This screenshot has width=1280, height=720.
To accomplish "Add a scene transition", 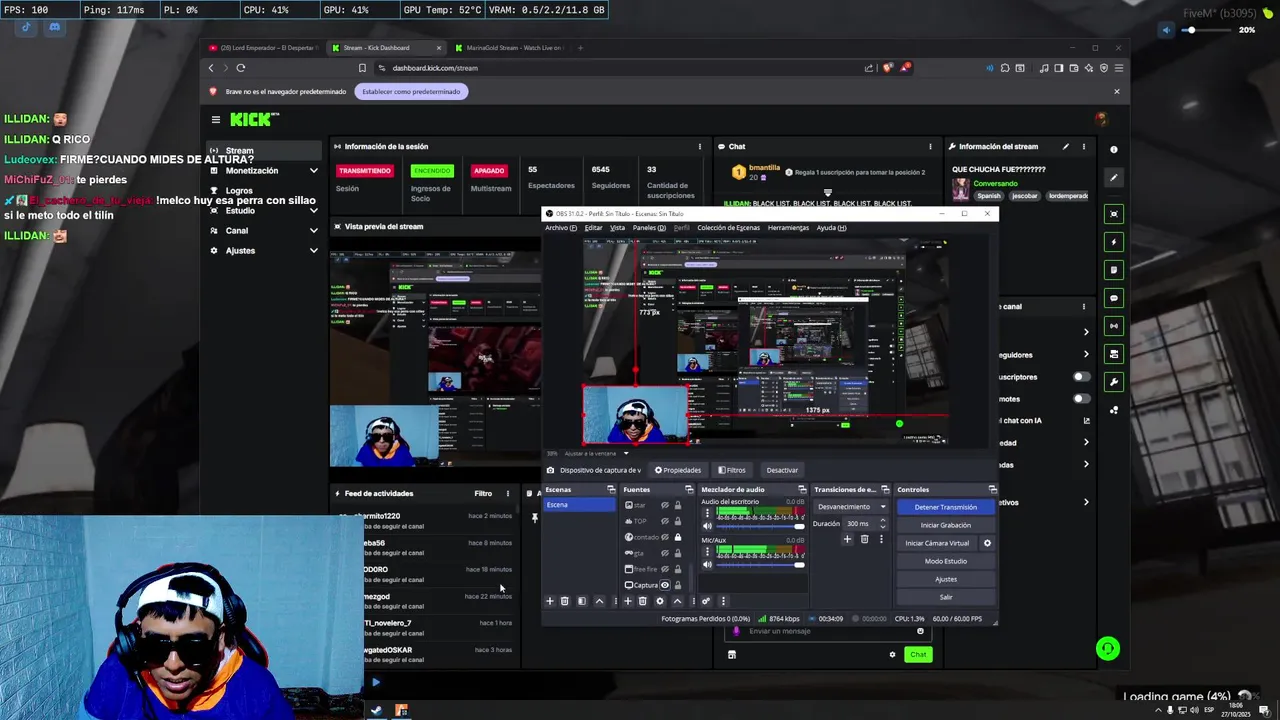I will click(847, 539).
